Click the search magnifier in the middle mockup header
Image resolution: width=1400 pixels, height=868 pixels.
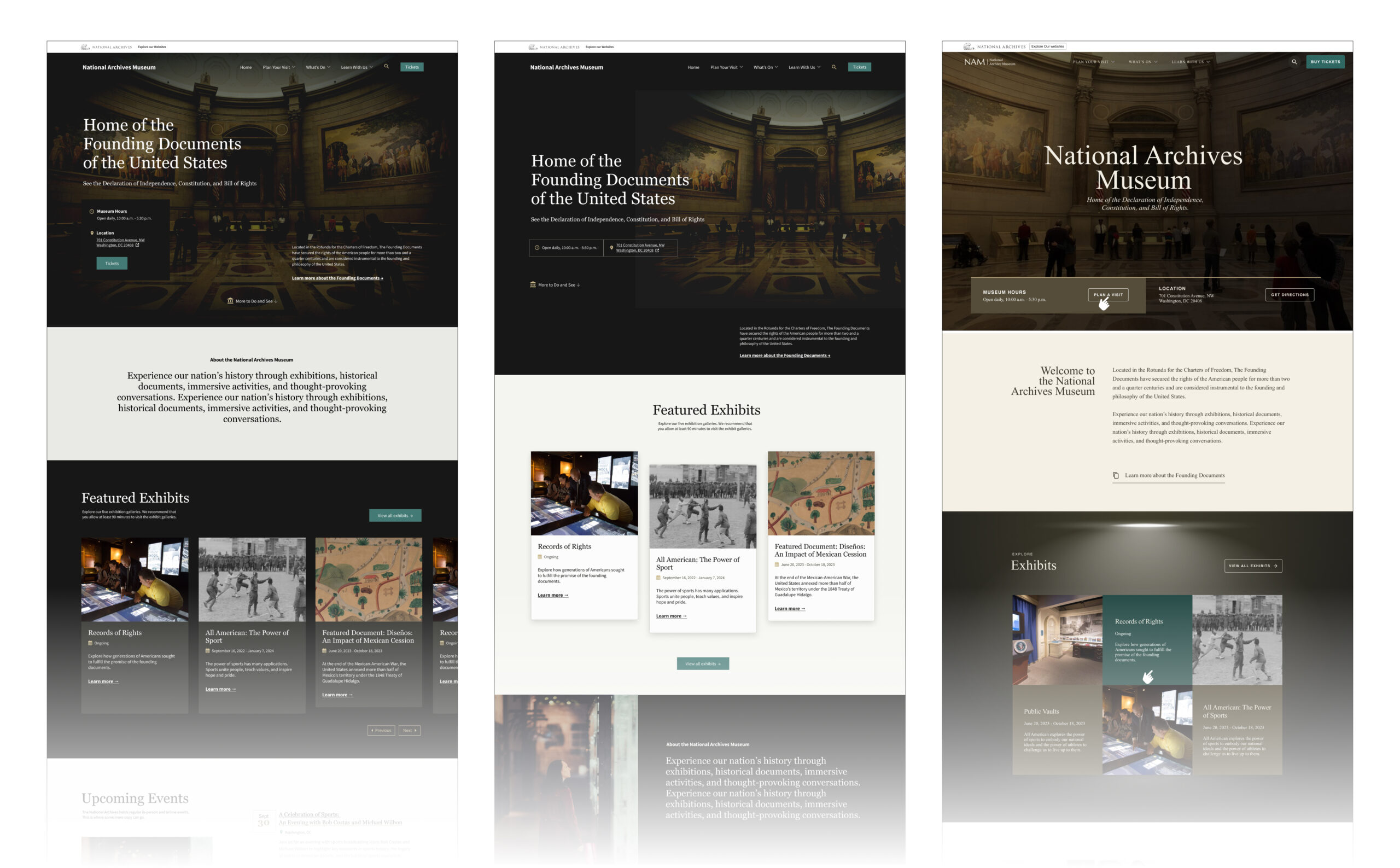point(833,67)
